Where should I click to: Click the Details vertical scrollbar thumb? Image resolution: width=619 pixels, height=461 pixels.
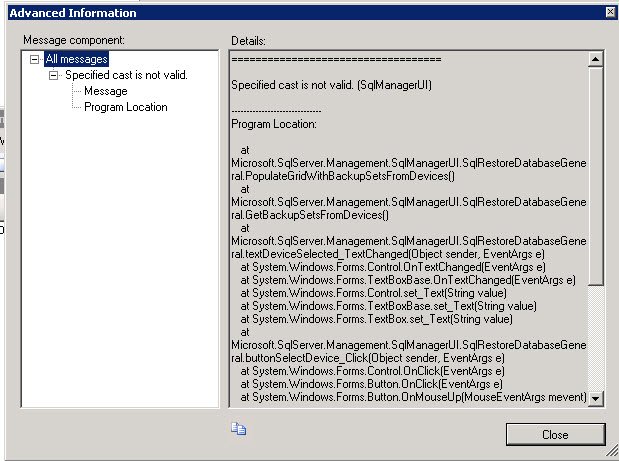(595, 176)
